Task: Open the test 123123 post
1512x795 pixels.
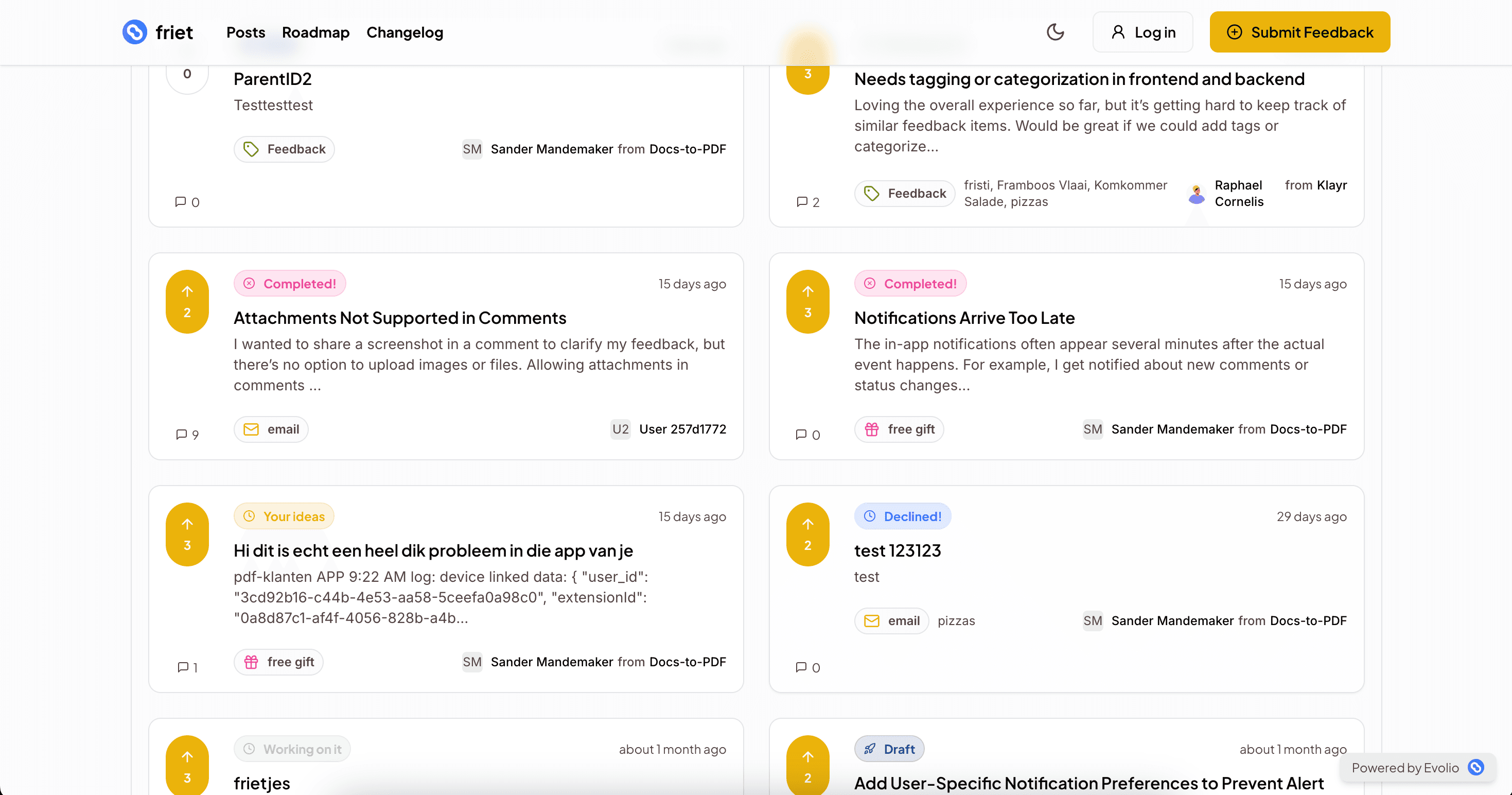Action: pos(898,551)
